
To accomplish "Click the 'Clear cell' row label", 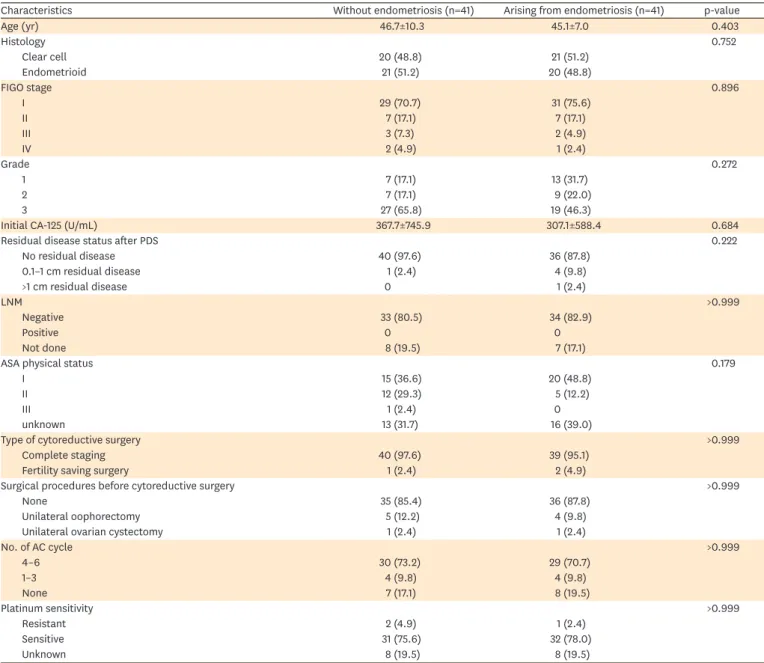I will tap(44, 57).
